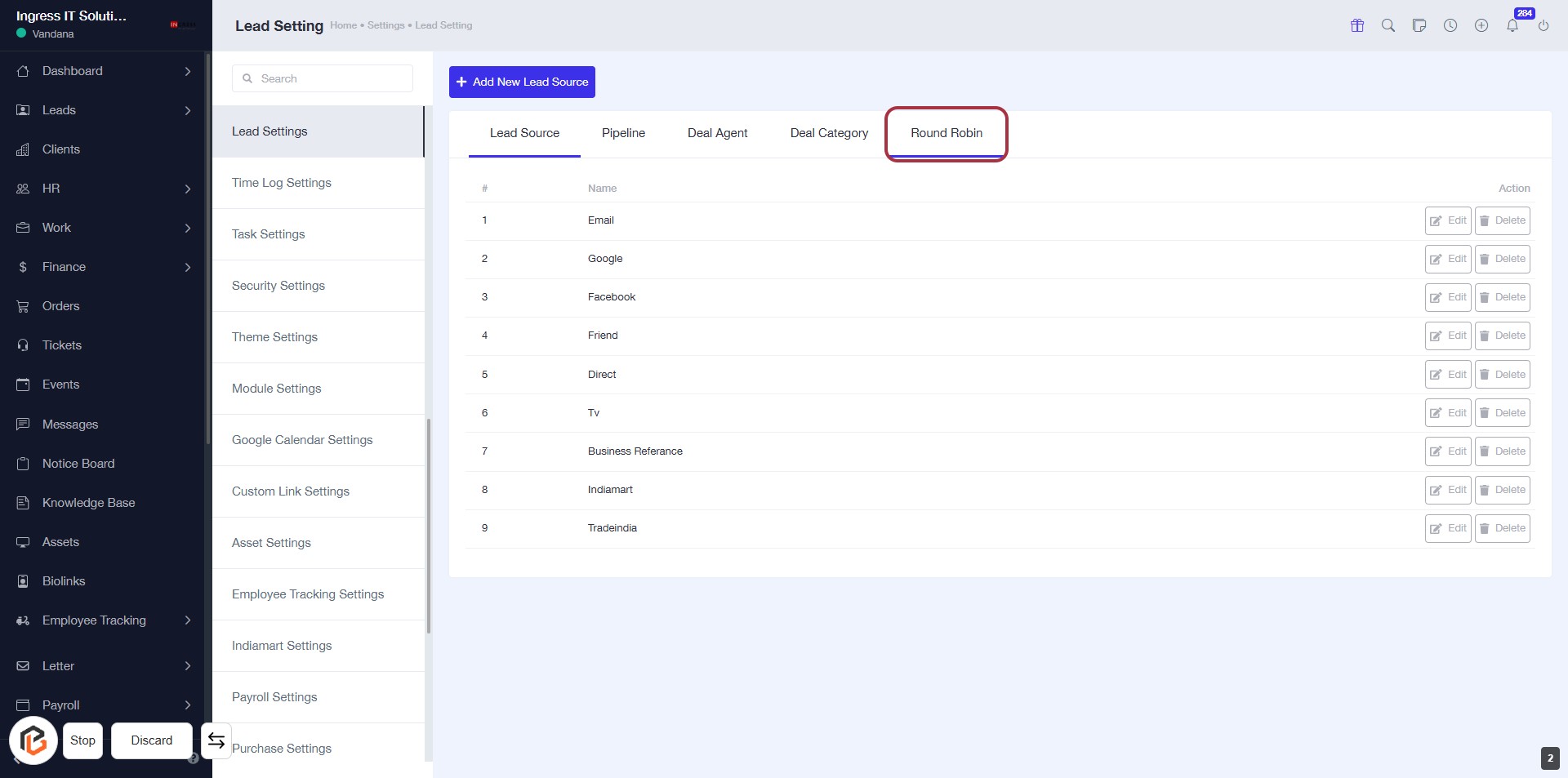The height and width of the screenshot is (778, 1568).
Task: Open the Pipeline tab
Action: point(623,133)
